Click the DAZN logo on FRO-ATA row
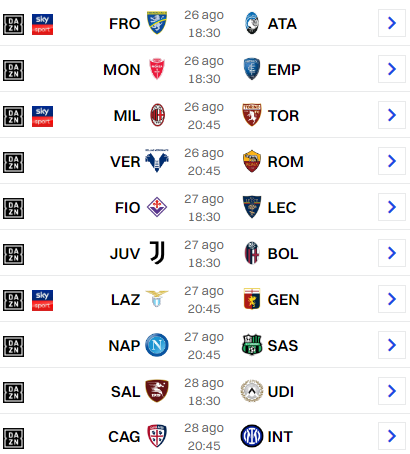 14,24
